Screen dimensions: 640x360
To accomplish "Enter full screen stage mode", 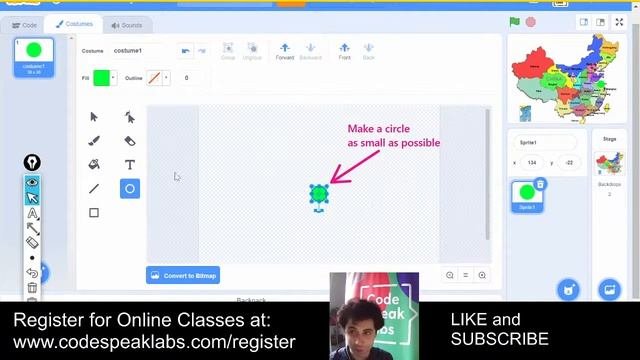I will [619, 22].
